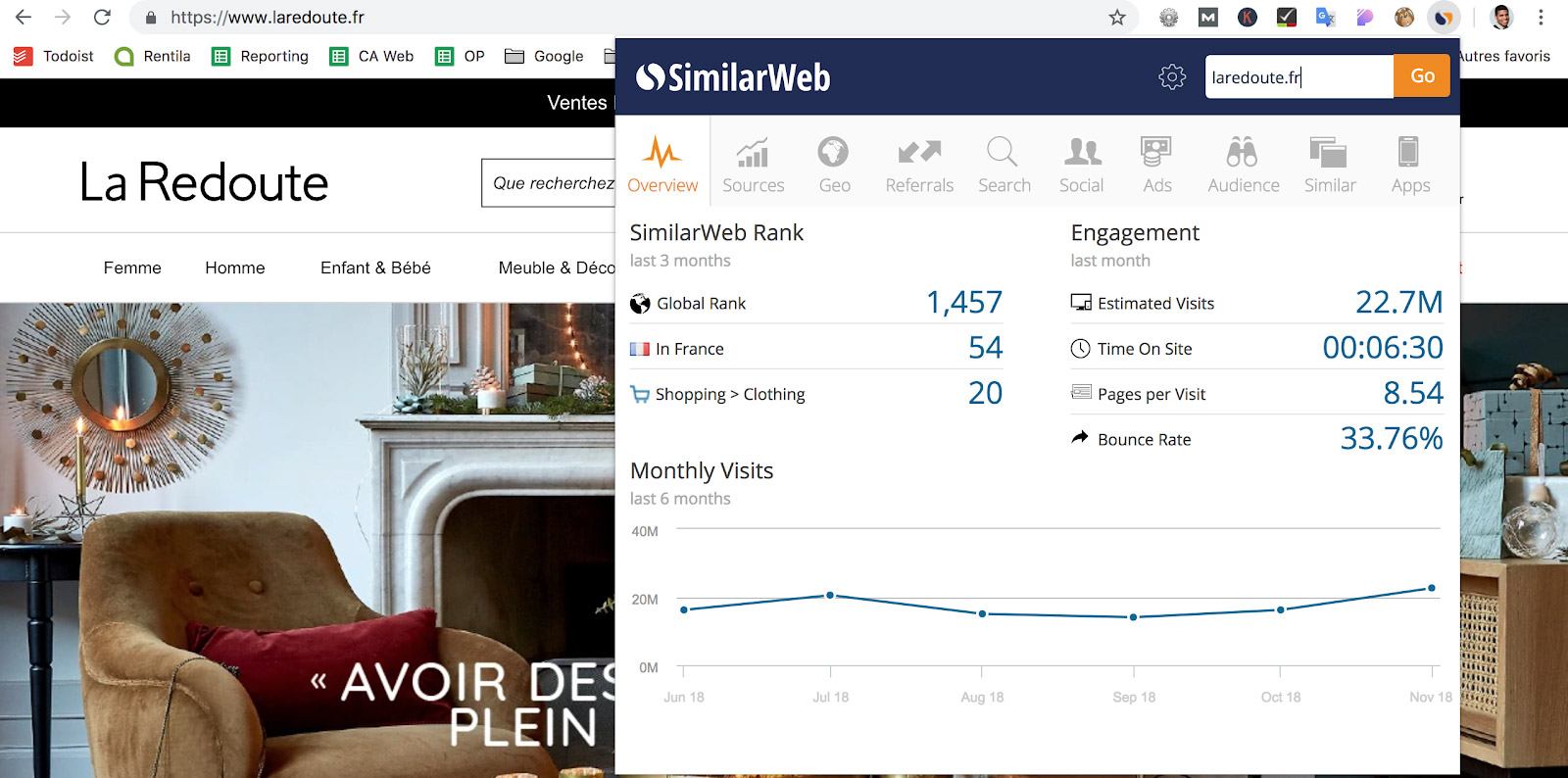Bookmark the page with the star icon
Image resolution: width=1568 pixels, height=778 pixels.
coord(1117,17)
